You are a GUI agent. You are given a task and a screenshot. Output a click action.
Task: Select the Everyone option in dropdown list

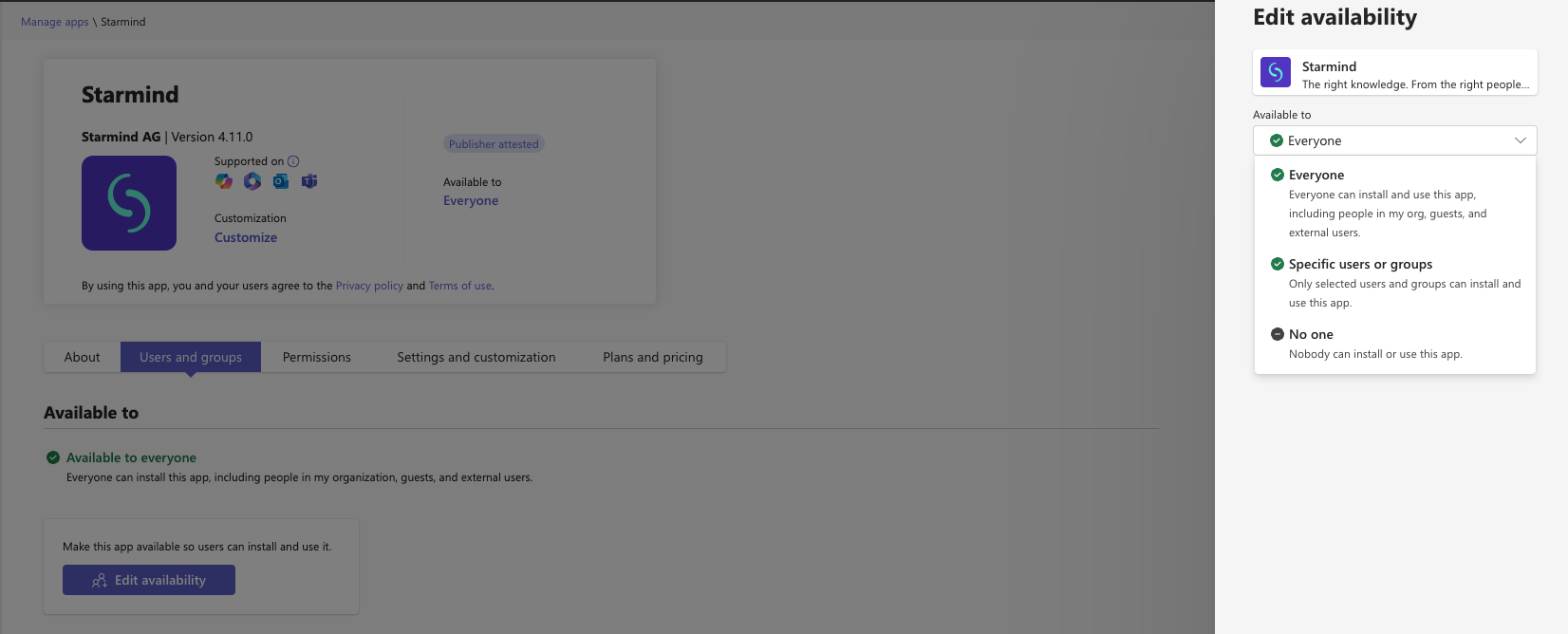tap(1394, 203)
